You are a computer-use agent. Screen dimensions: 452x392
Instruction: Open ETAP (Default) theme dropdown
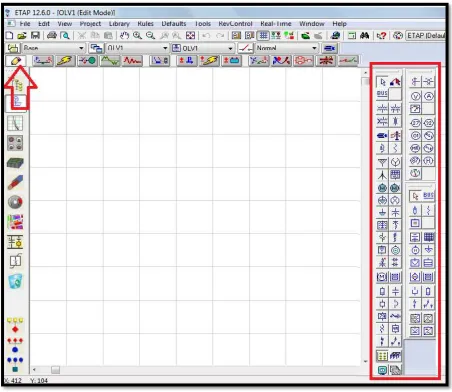[425, 35]
